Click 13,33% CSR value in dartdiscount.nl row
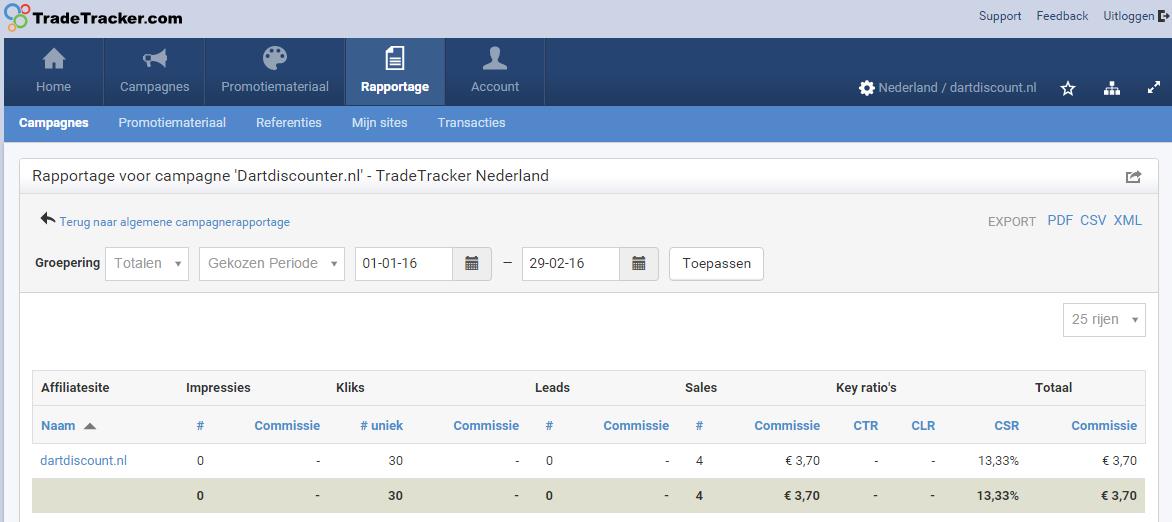The image size is (1172, 522). click(x=998, y=461)
